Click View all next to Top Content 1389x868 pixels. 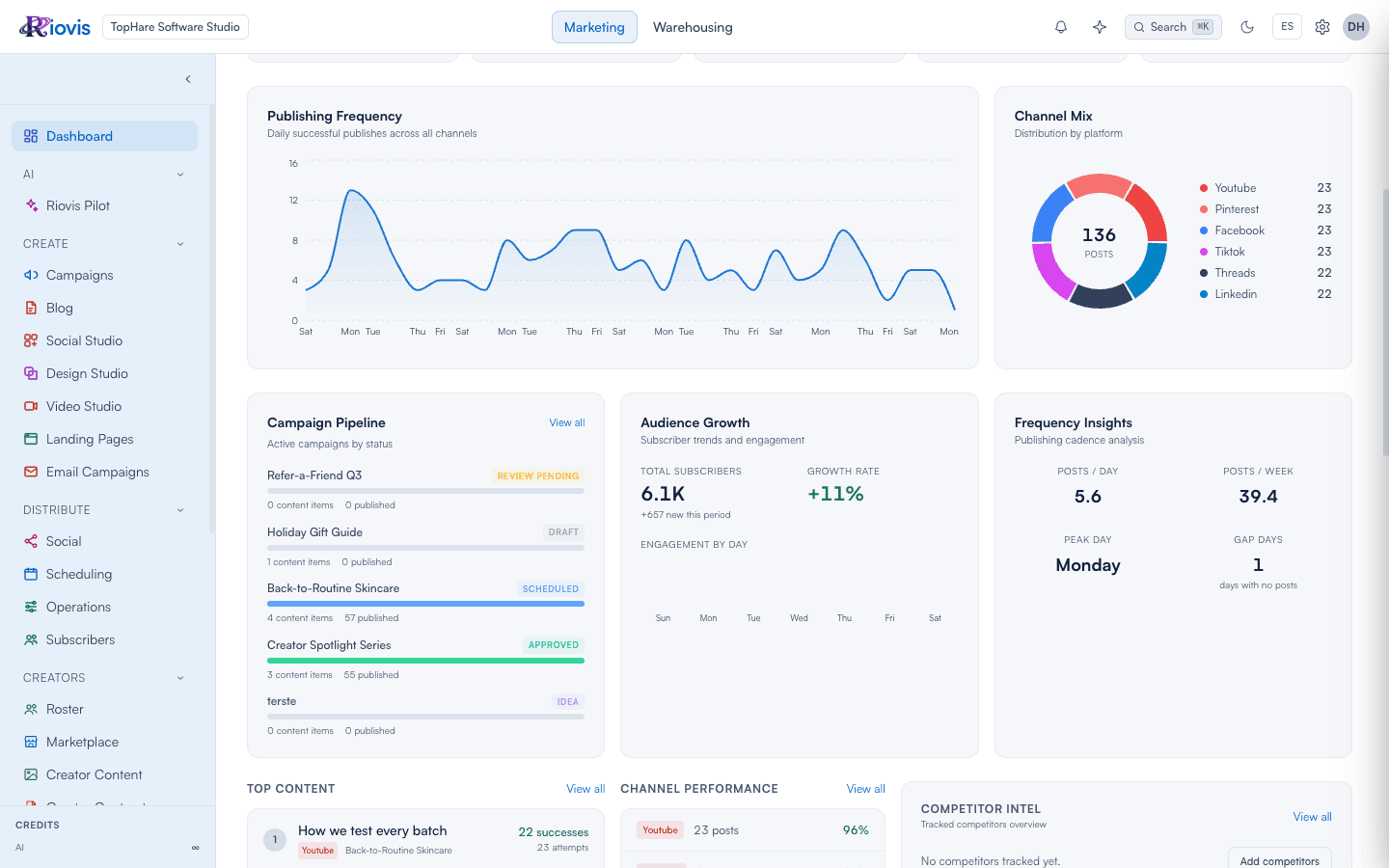pyautogui.click(x=586, y=789)
